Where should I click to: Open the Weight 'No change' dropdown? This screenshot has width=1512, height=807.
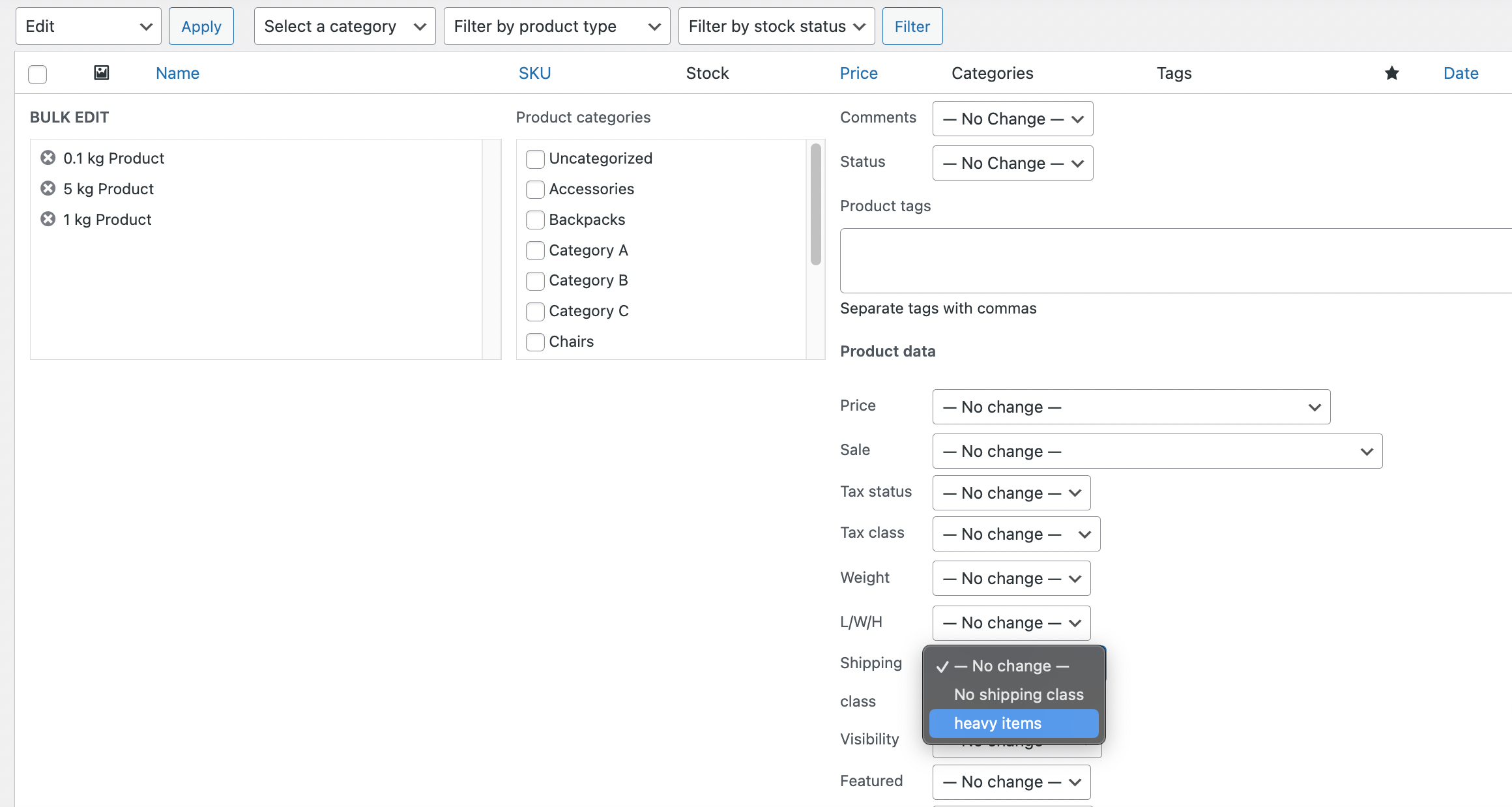1010,578
